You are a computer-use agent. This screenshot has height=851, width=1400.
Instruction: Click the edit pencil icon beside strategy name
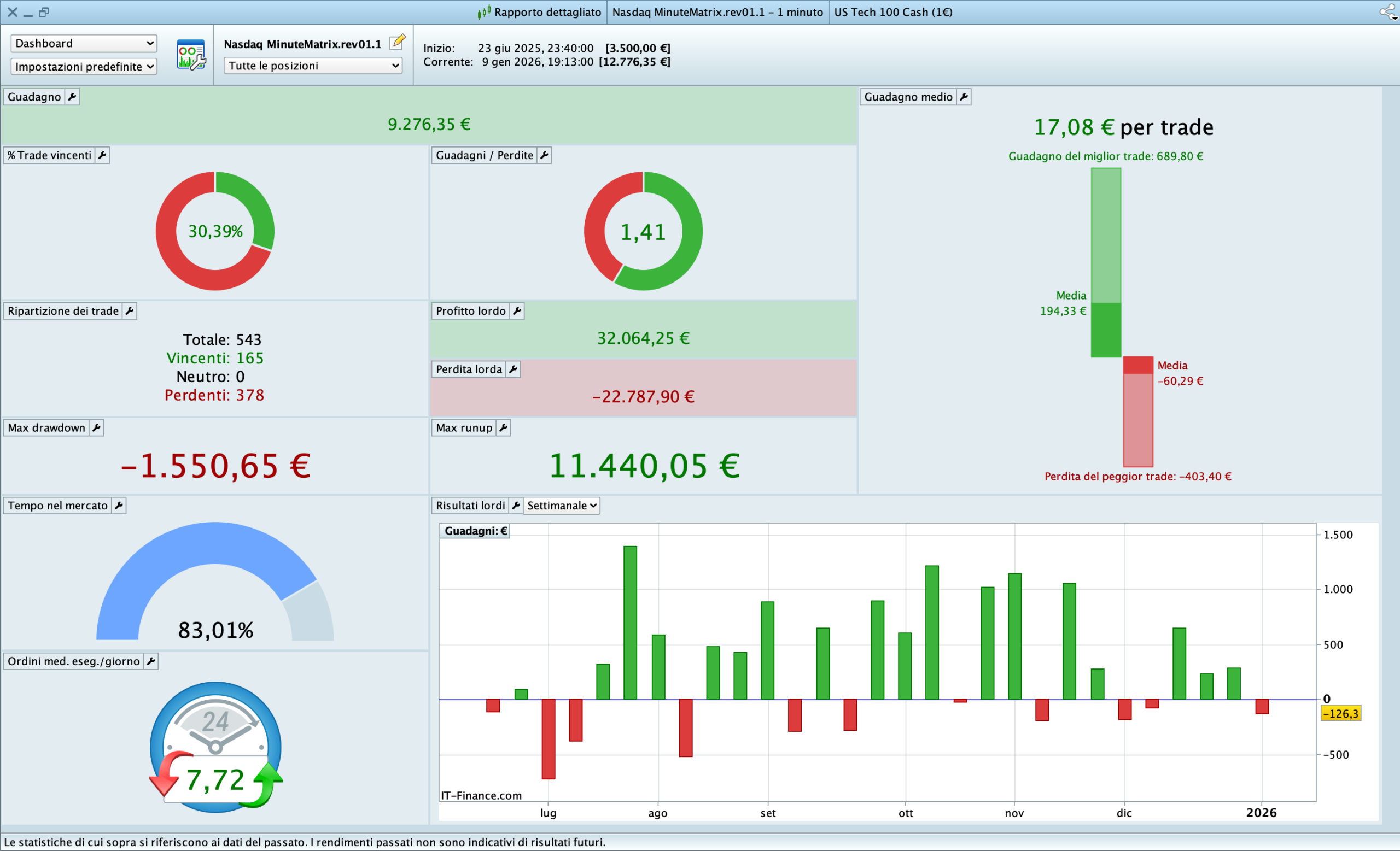click(397, 42)
